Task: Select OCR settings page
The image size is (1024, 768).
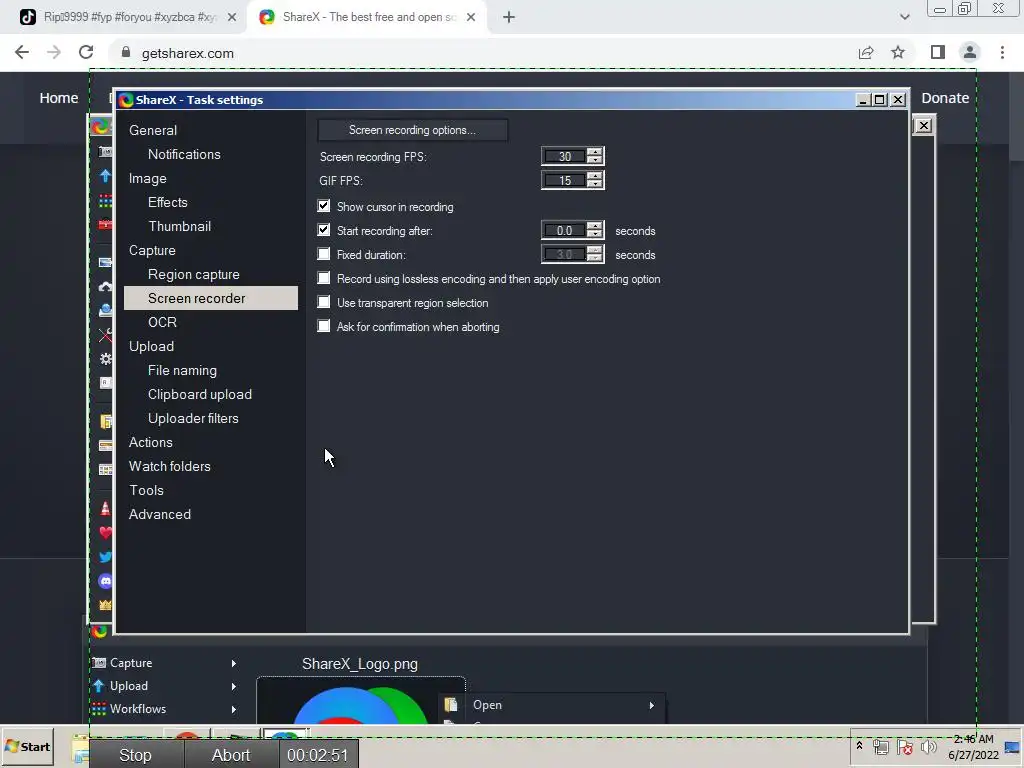Action: click(x=163, y=322)
